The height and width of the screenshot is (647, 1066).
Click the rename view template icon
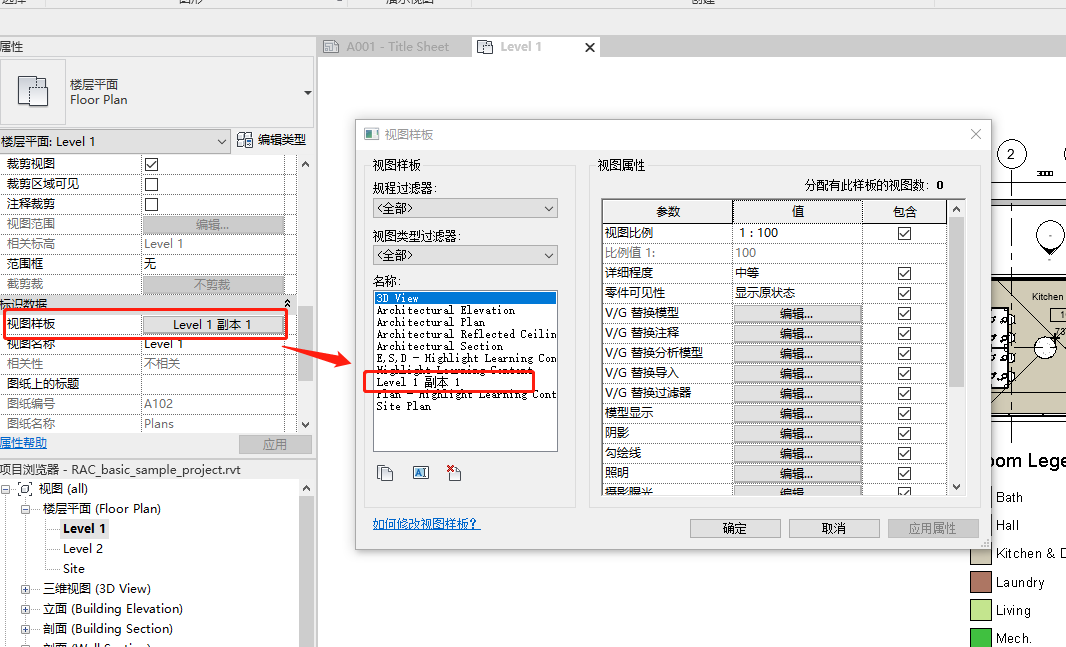pos(420,472)
